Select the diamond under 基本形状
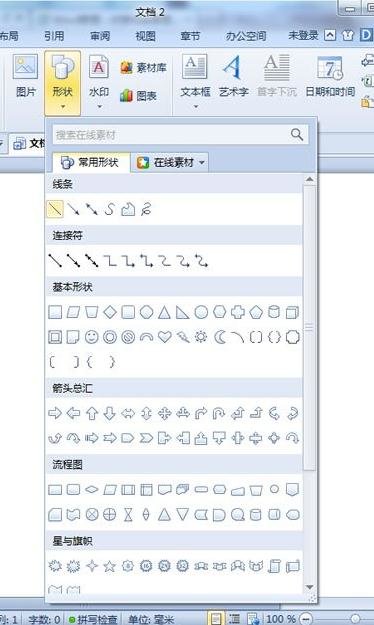This screenshot has width=374, height=625. click(110, 312)
